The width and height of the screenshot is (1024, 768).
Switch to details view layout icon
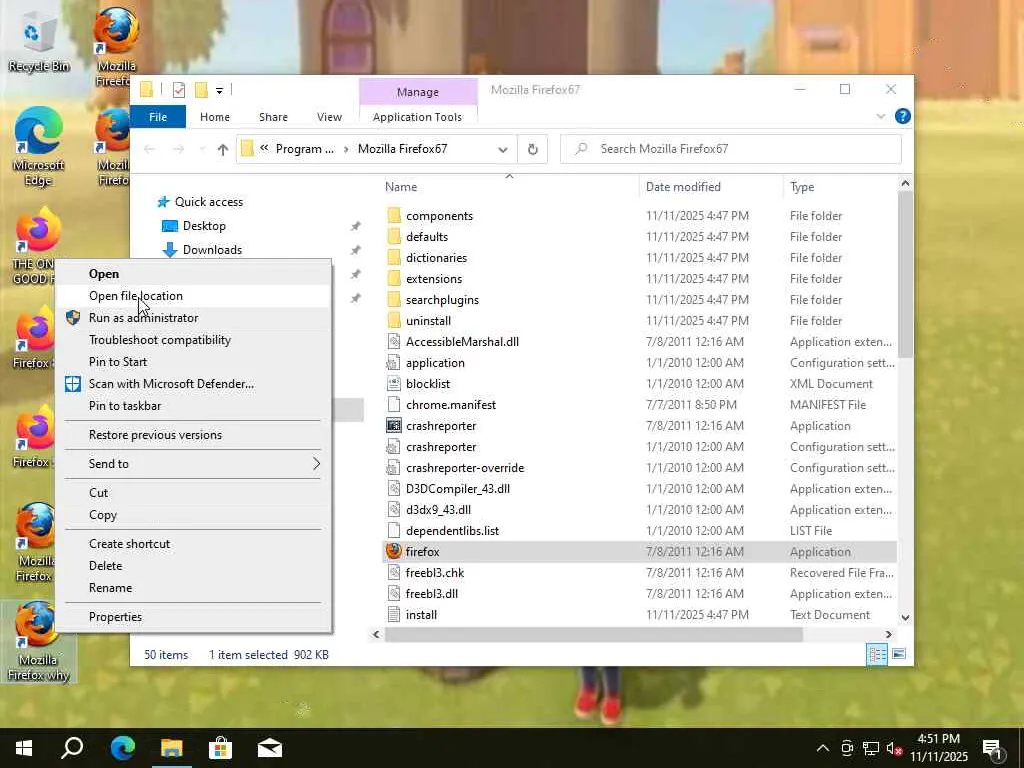tap(877, 654)
